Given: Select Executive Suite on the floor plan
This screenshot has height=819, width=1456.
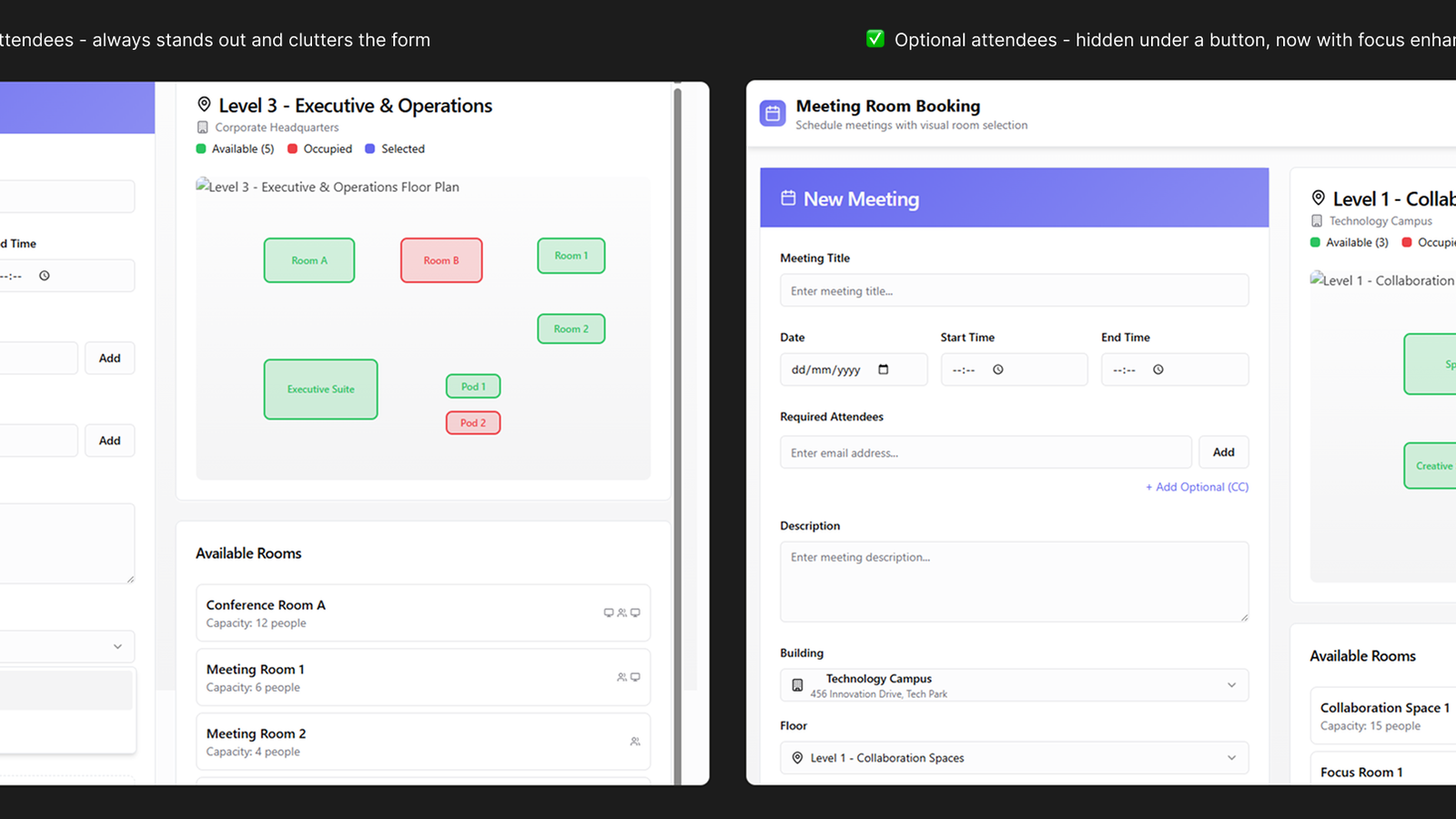Looking at the screenshot, I should (x=321, y=389).
